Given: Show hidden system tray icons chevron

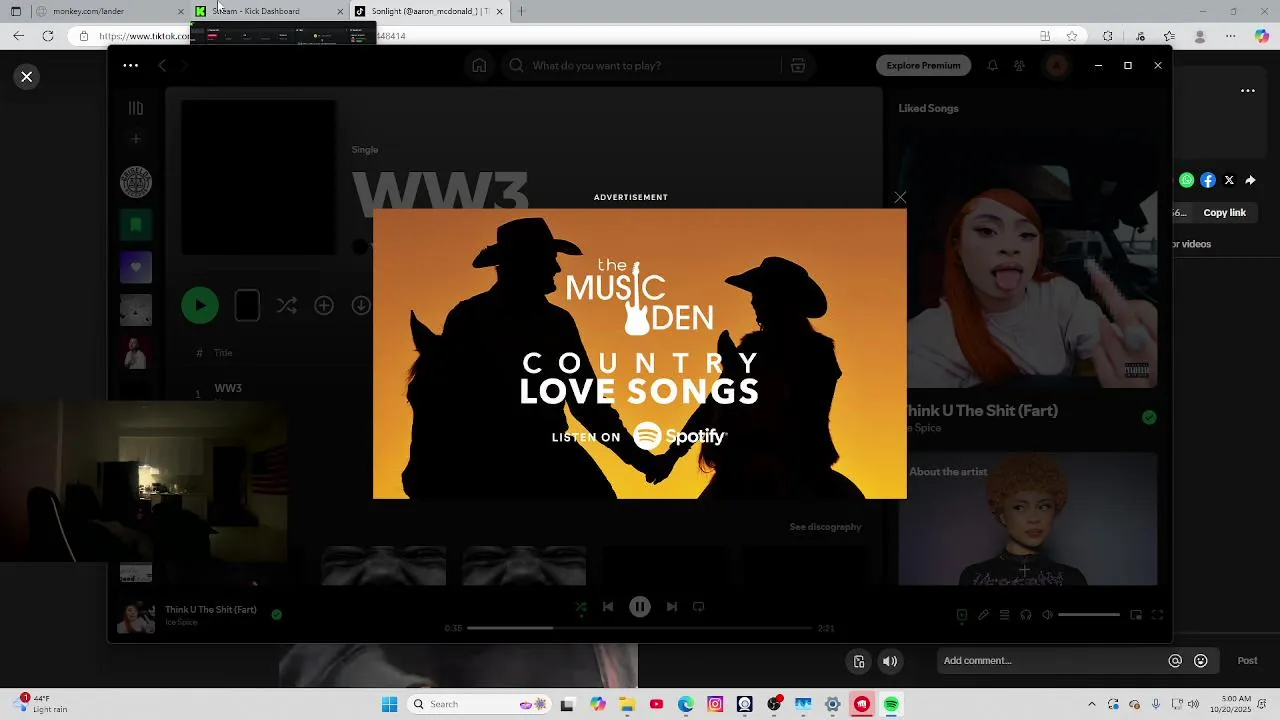Looking at the screenshot, I should (x=1091, y=704).
